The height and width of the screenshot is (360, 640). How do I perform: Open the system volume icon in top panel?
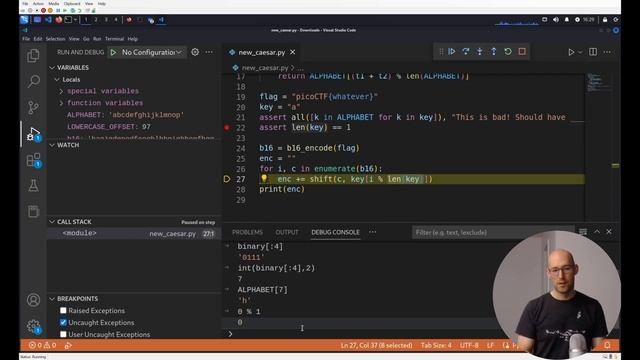[556, 20]
